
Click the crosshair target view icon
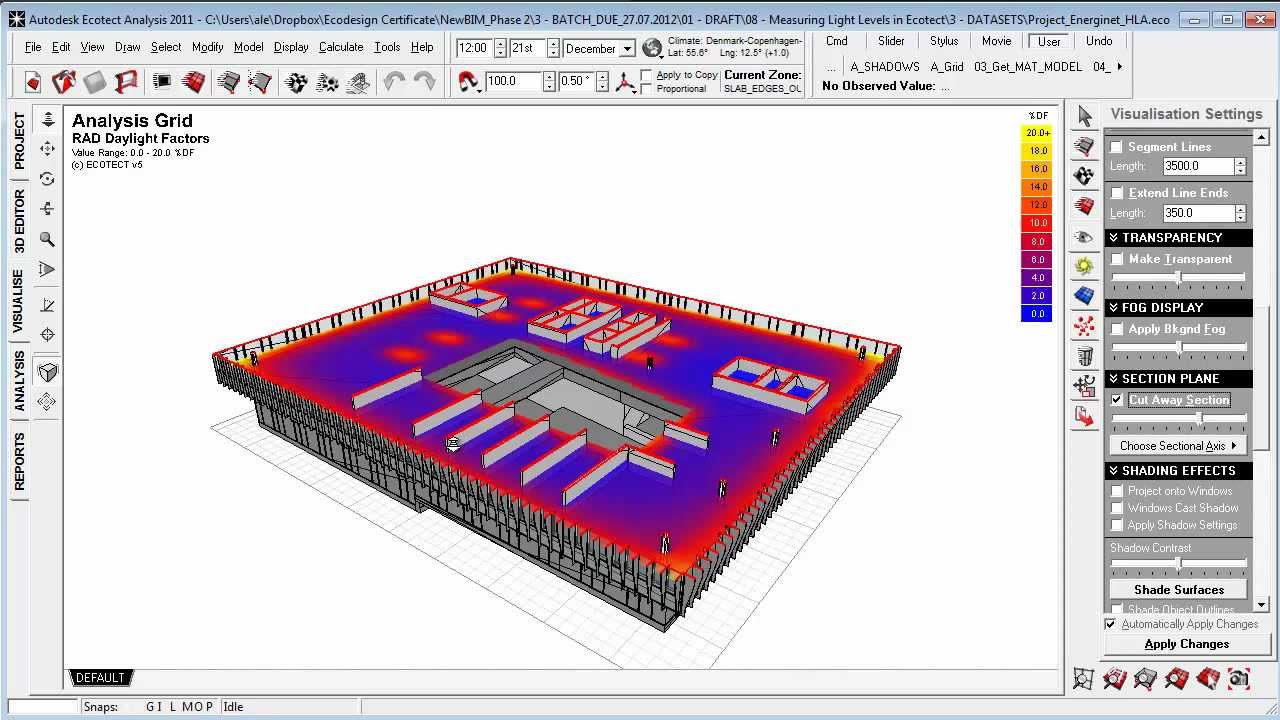click(x=47, y=335)
